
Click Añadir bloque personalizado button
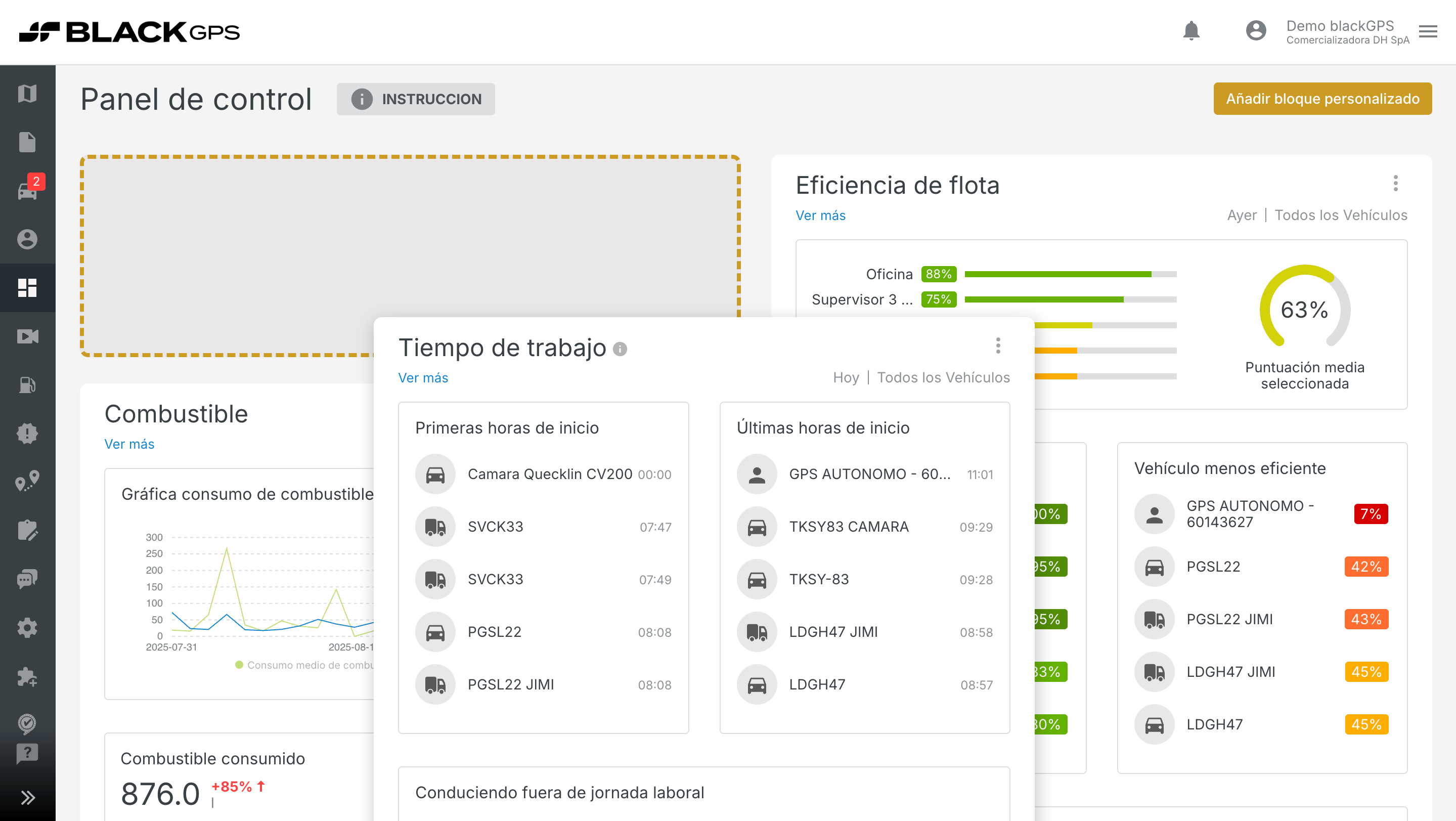coord(1322,99)
